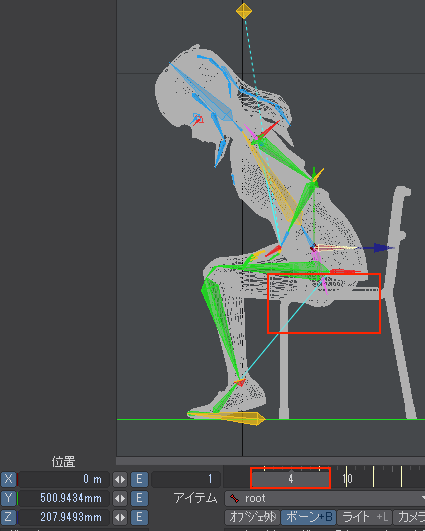The width and height of the screenshot is (425, 531).
Task: Open the envelope editor for Z channel
Action: point(139,517)
